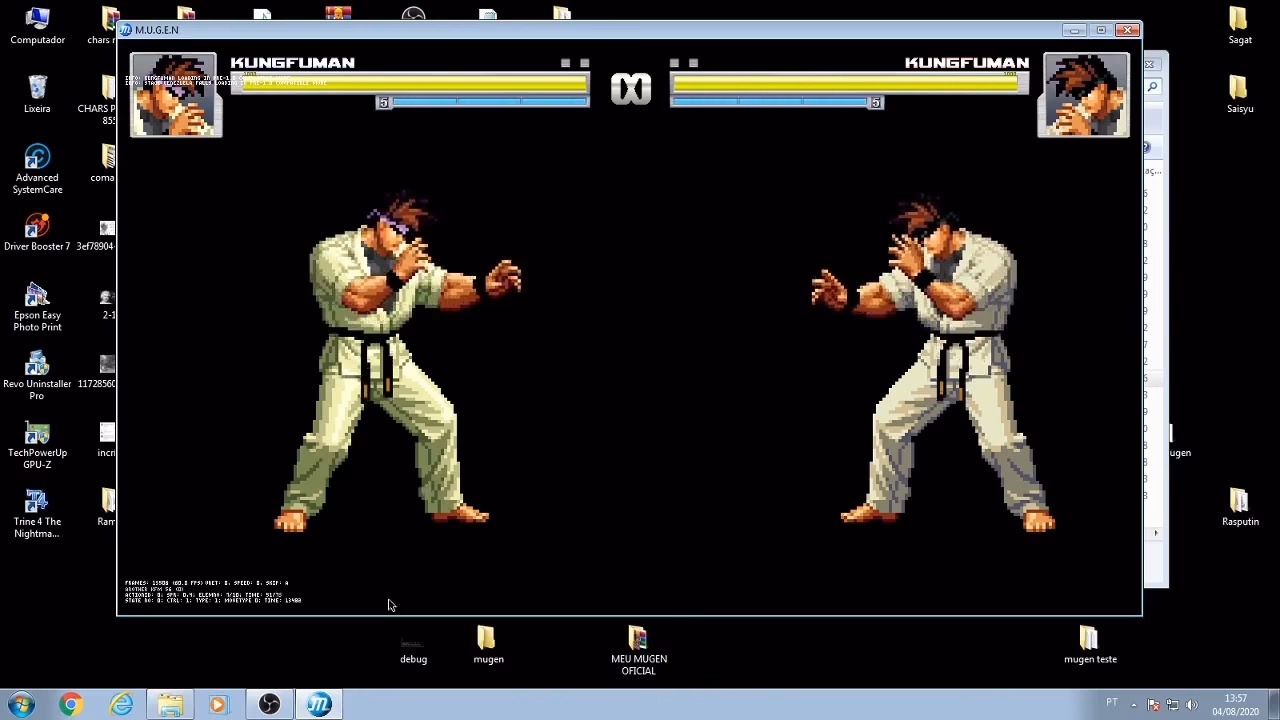
Task: Launch OBS Studio from the taskbar
Action: click(x=270, y=705)
